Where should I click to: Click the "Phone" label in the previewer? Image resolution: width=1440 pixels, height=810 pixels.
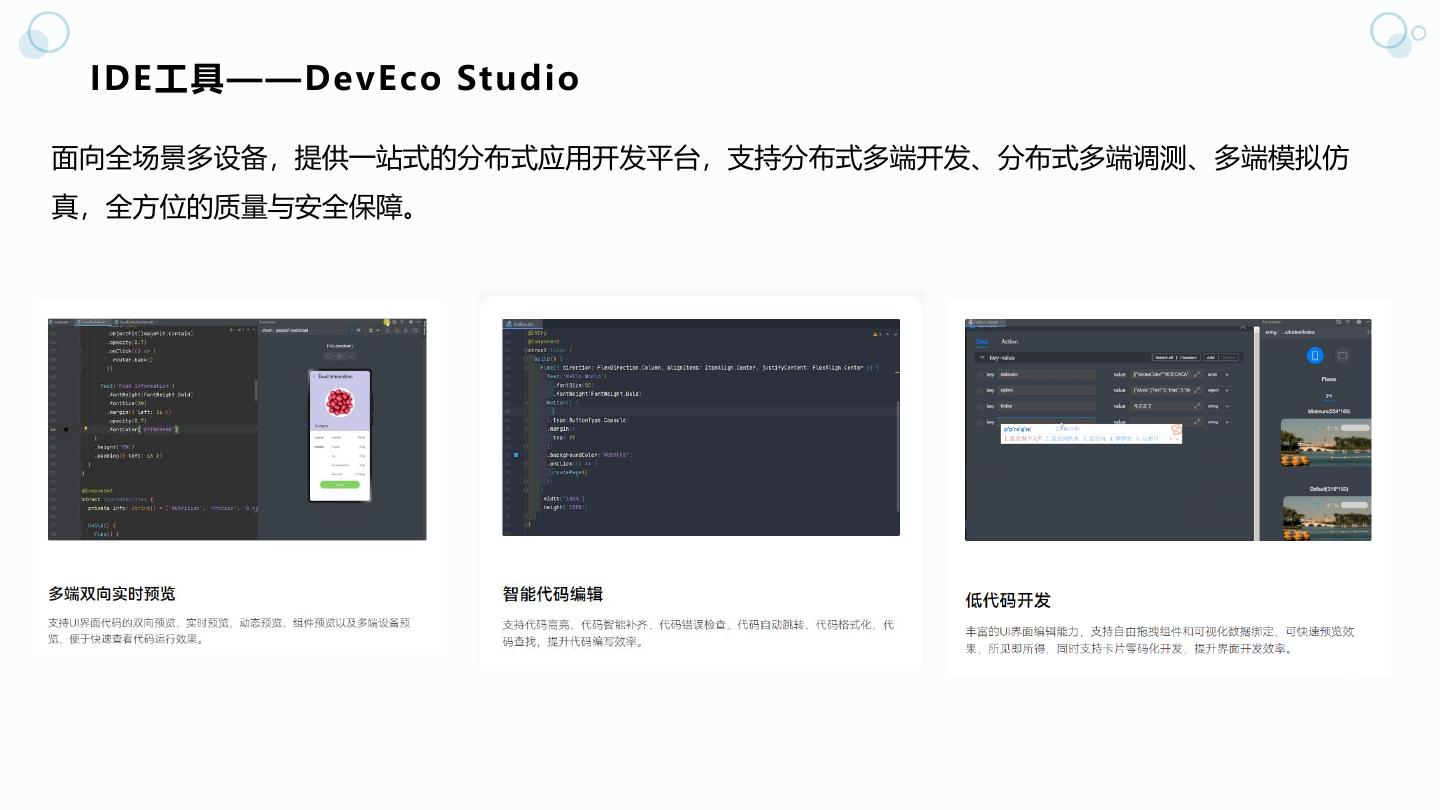pos(1329,379)
